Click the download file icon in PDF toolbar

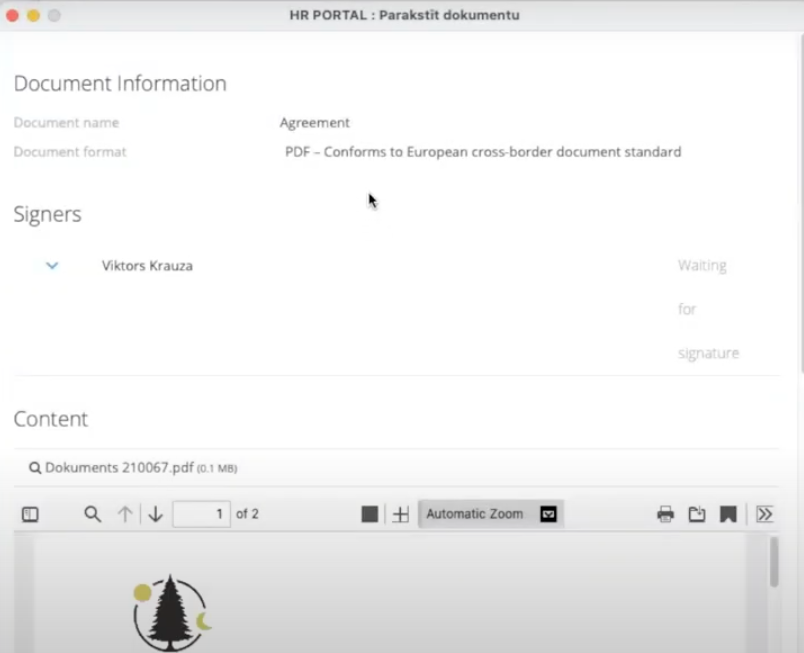[697, 514]
